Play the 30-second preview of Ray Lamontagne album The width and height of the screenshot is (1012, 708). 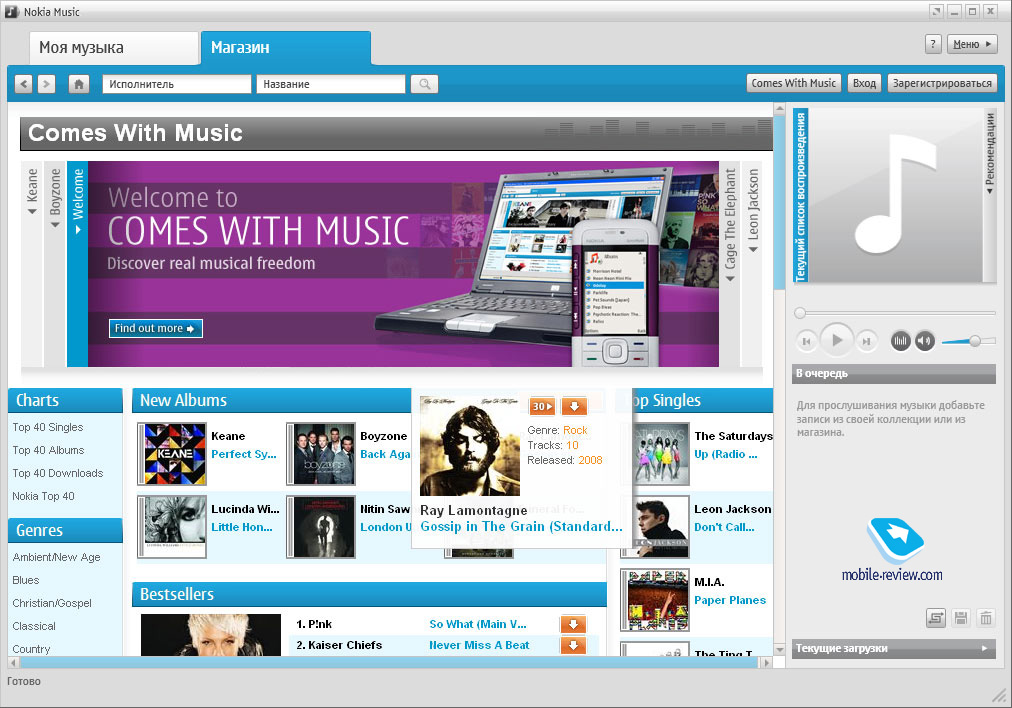pos(542,406)
